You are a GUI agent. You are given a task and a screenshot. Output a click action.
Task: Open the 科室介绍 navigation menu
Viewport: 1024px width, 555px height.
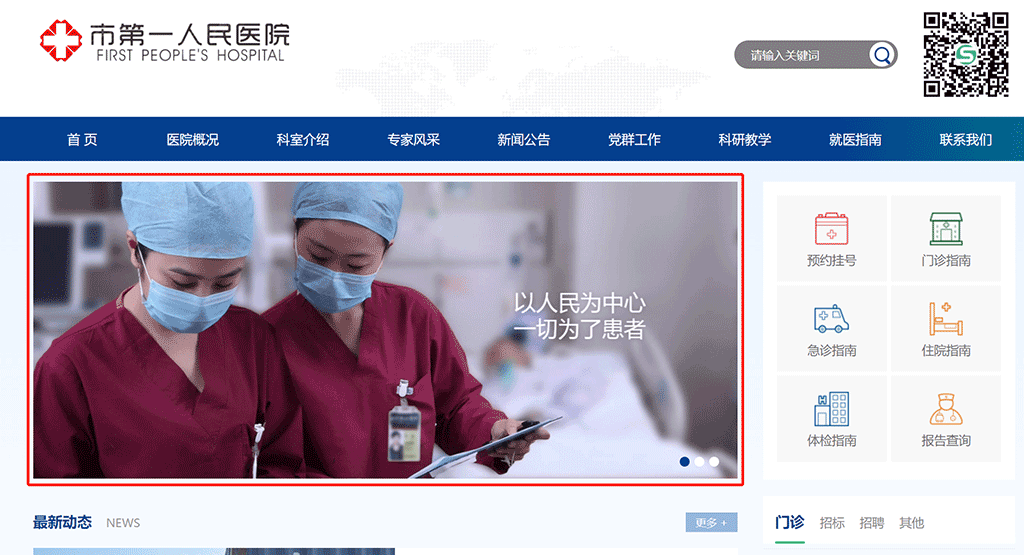303,140
